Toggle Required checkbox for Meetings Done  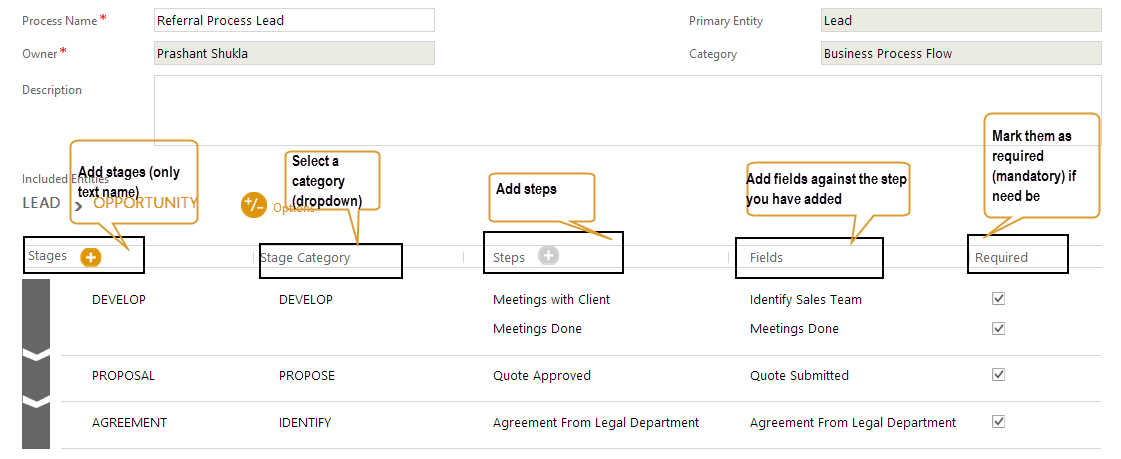click(997, 328)
